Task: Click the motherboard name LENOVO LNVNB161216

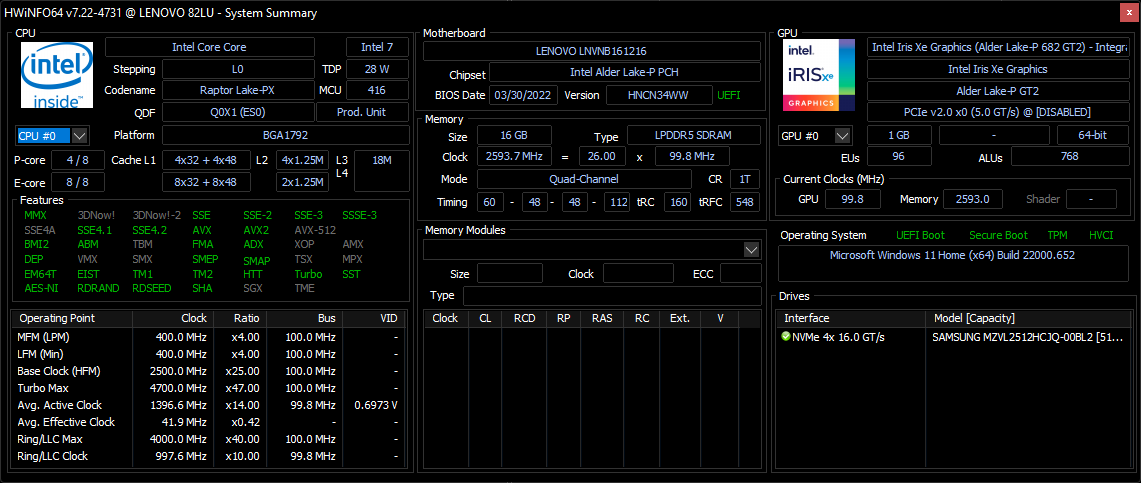Action: tap(592, 51)
